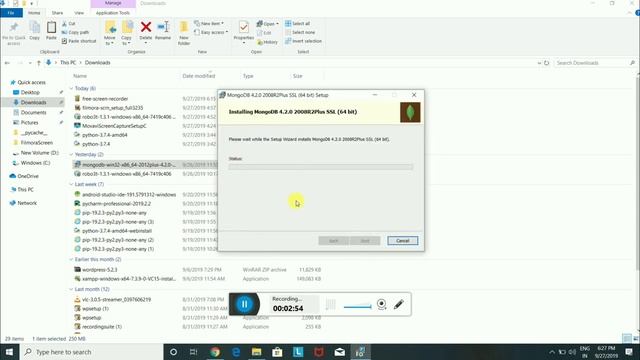Select OneDrive in navigation pane

coord(28,176)
